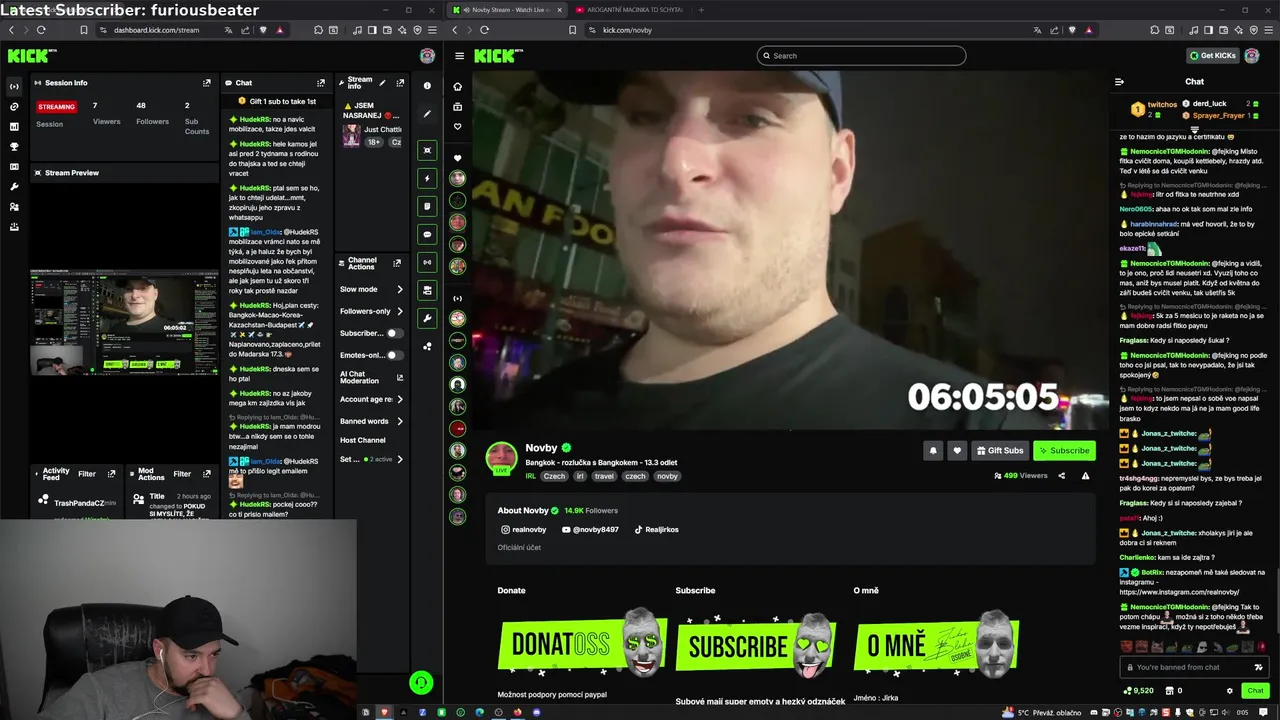Collapse the chat panel using arrow icon
The height and width of the screenshot is (720, 1280).
click(1119, 82)
